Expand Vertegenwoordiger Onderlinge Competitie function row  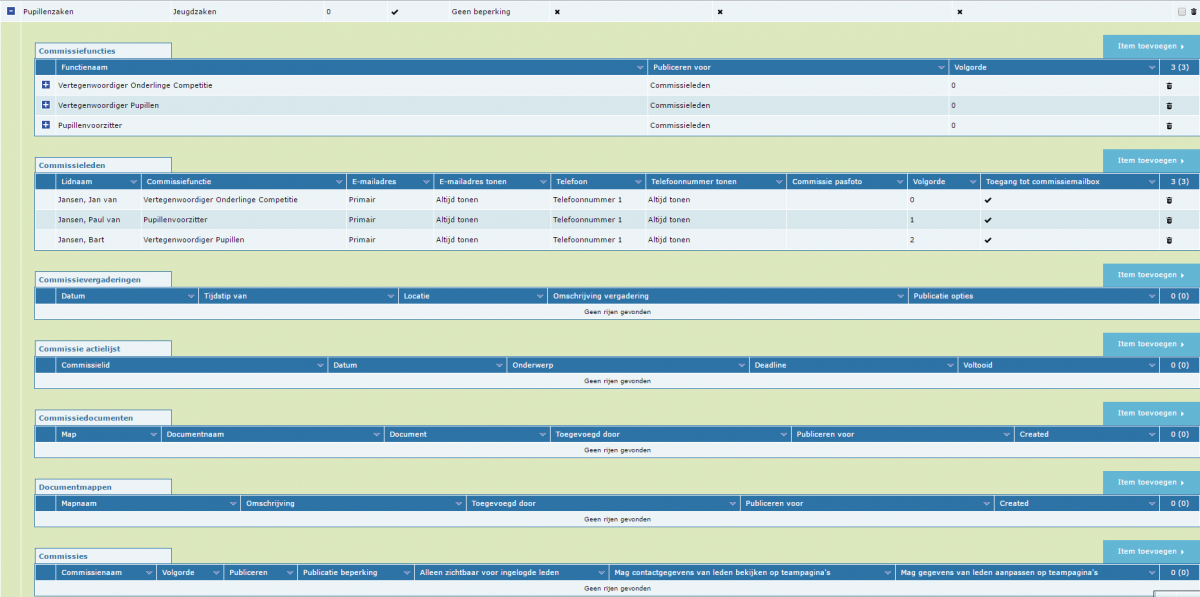(46, 85)
